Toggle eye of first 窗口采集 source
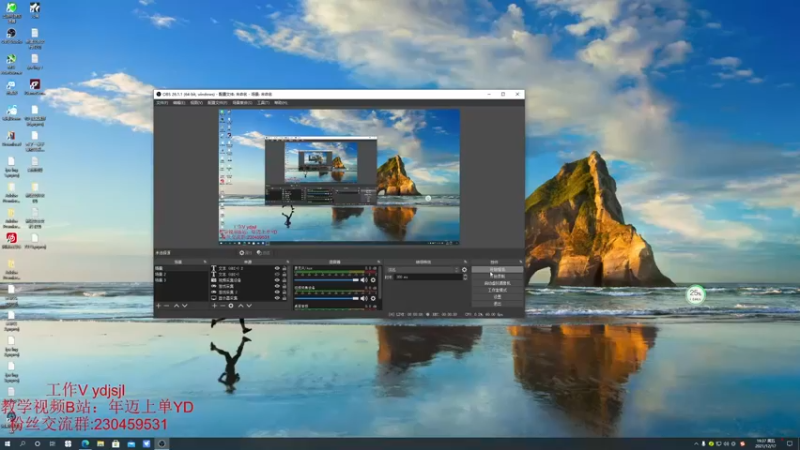Image resolution: width=800 pixels, height=450 pixels. click(277, 286)
